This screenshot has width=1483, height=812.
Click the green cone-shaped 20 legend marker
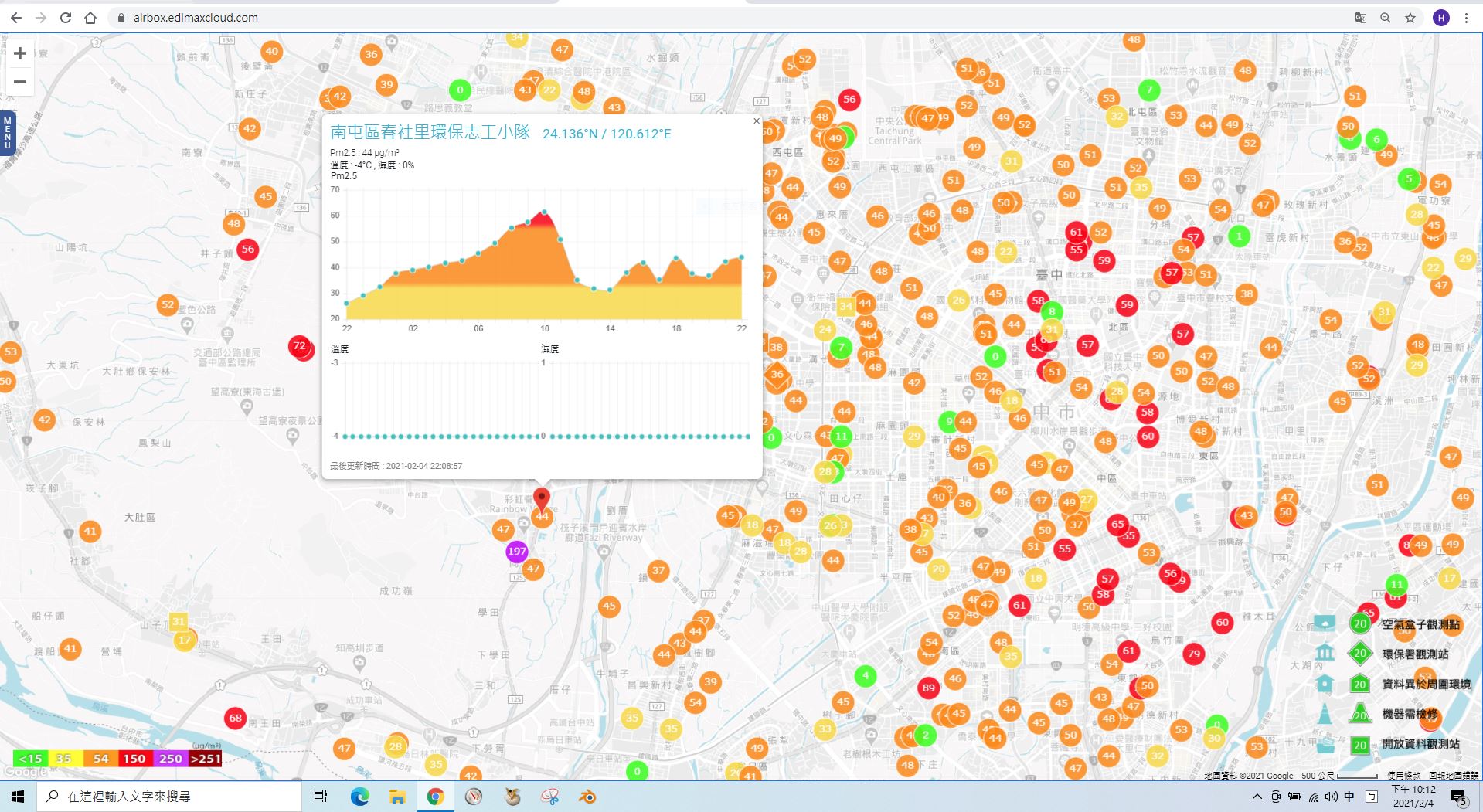[1360, 715]
